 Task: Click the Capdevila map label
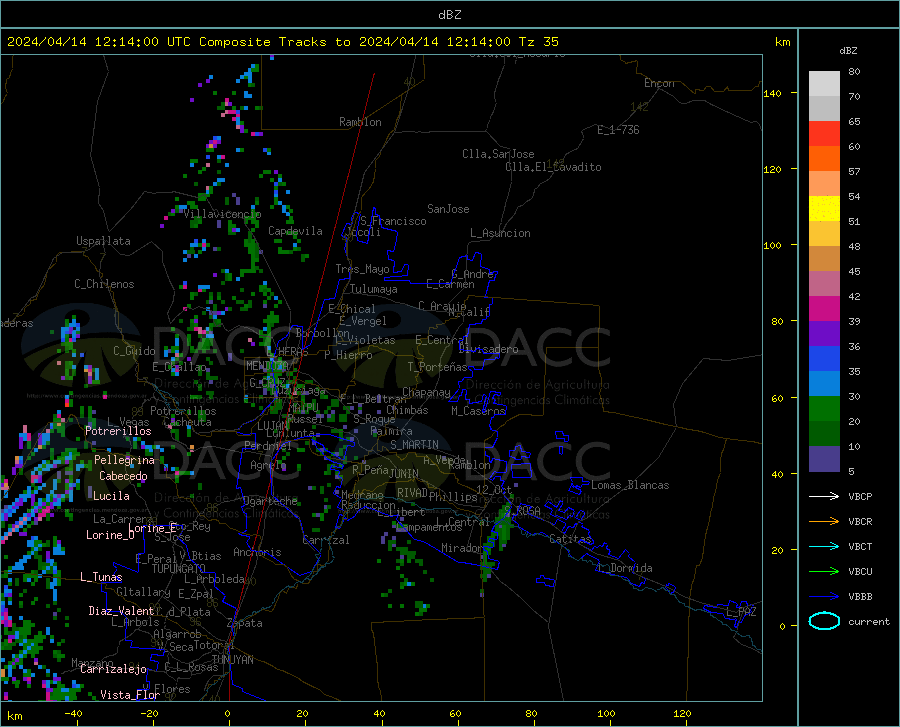(x=295, y=231)
